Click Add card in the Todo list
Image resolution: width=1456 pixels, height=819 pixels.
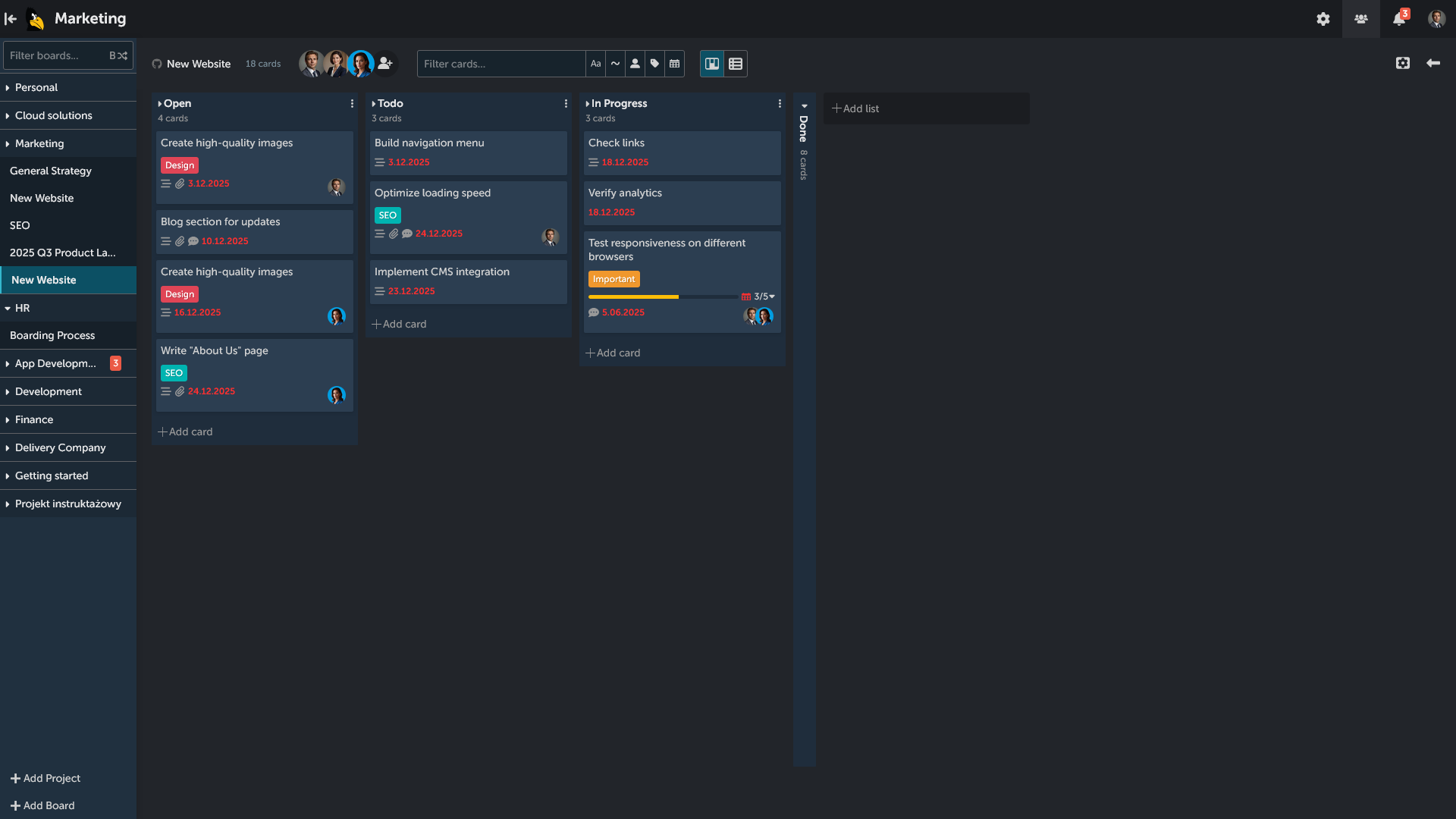399,324
